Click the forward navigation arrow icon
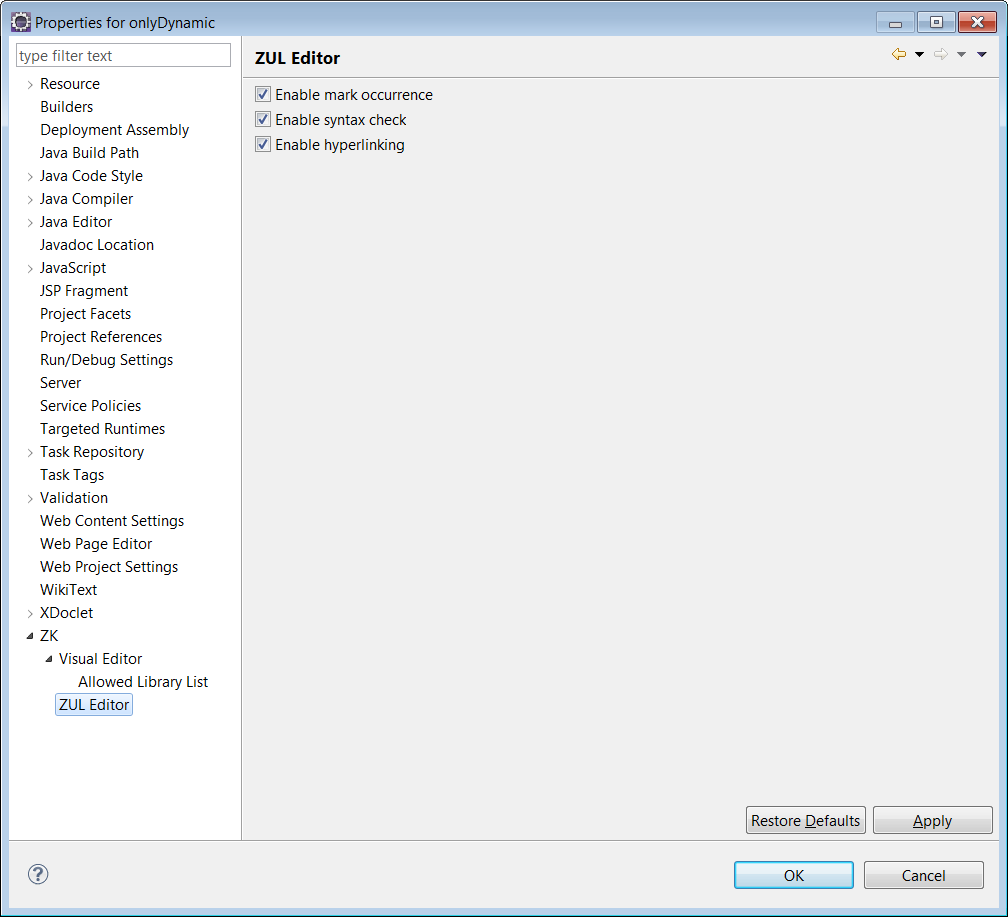 point(940,55)
